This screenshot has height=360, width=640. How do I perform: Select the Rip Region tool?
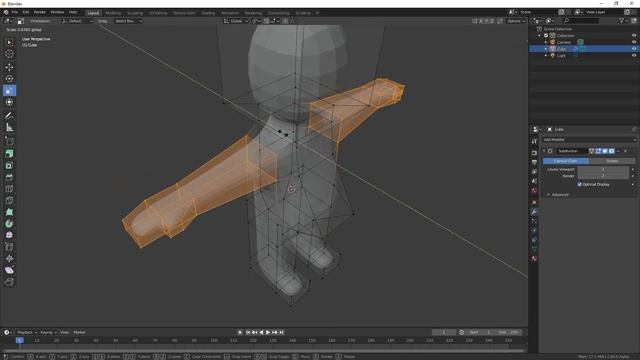click(x=9, y=282)
